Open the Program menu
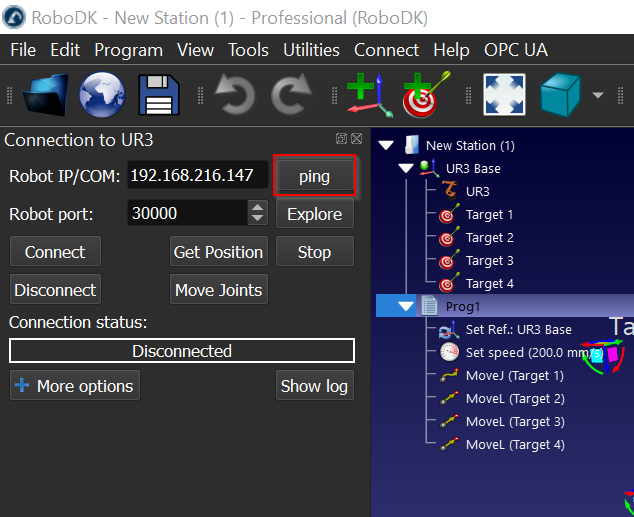The image size is (634, 517). tap(129, 50)
